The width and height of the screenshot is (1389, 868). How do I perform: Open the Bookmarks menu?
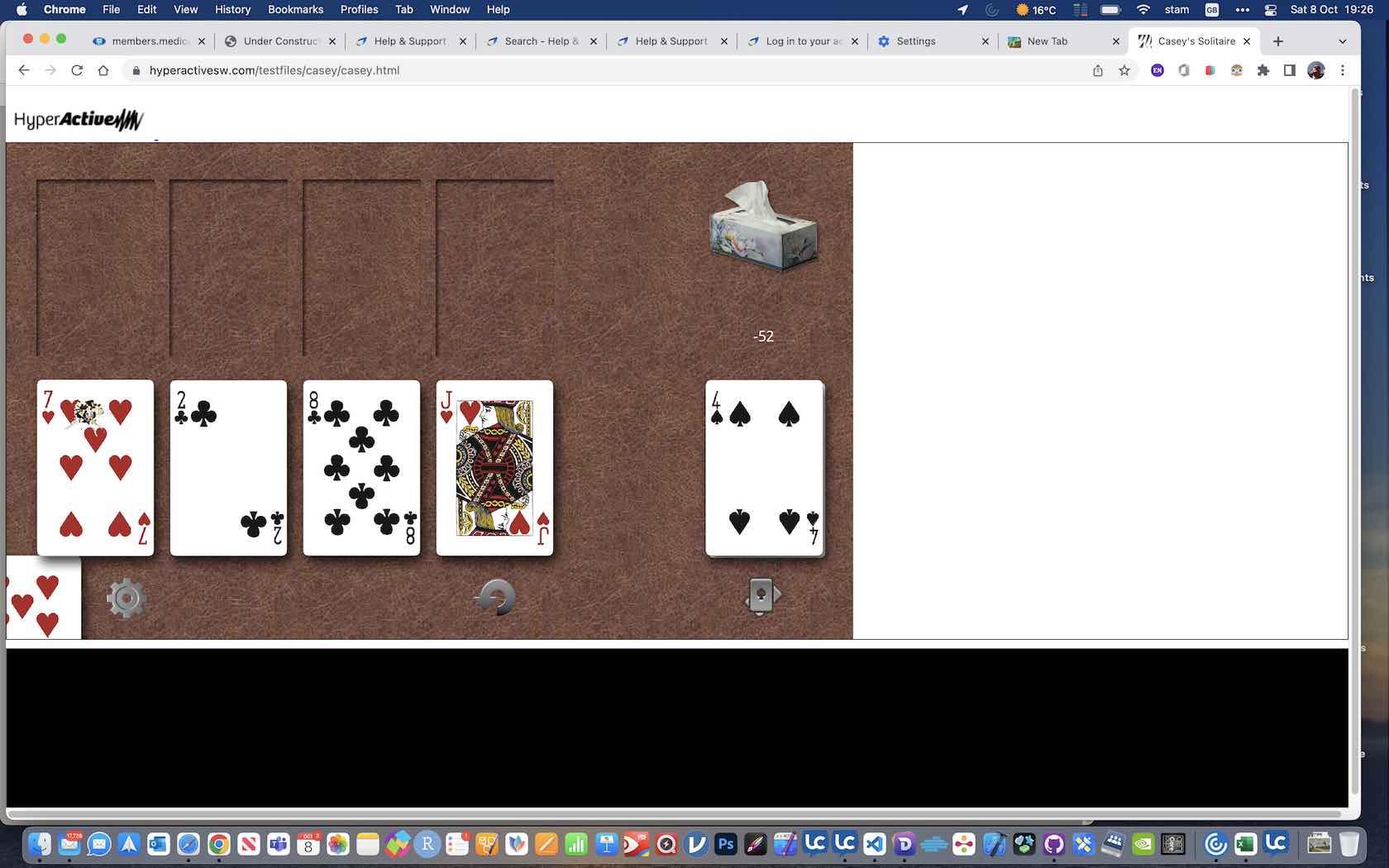click(x=295, y=10)
